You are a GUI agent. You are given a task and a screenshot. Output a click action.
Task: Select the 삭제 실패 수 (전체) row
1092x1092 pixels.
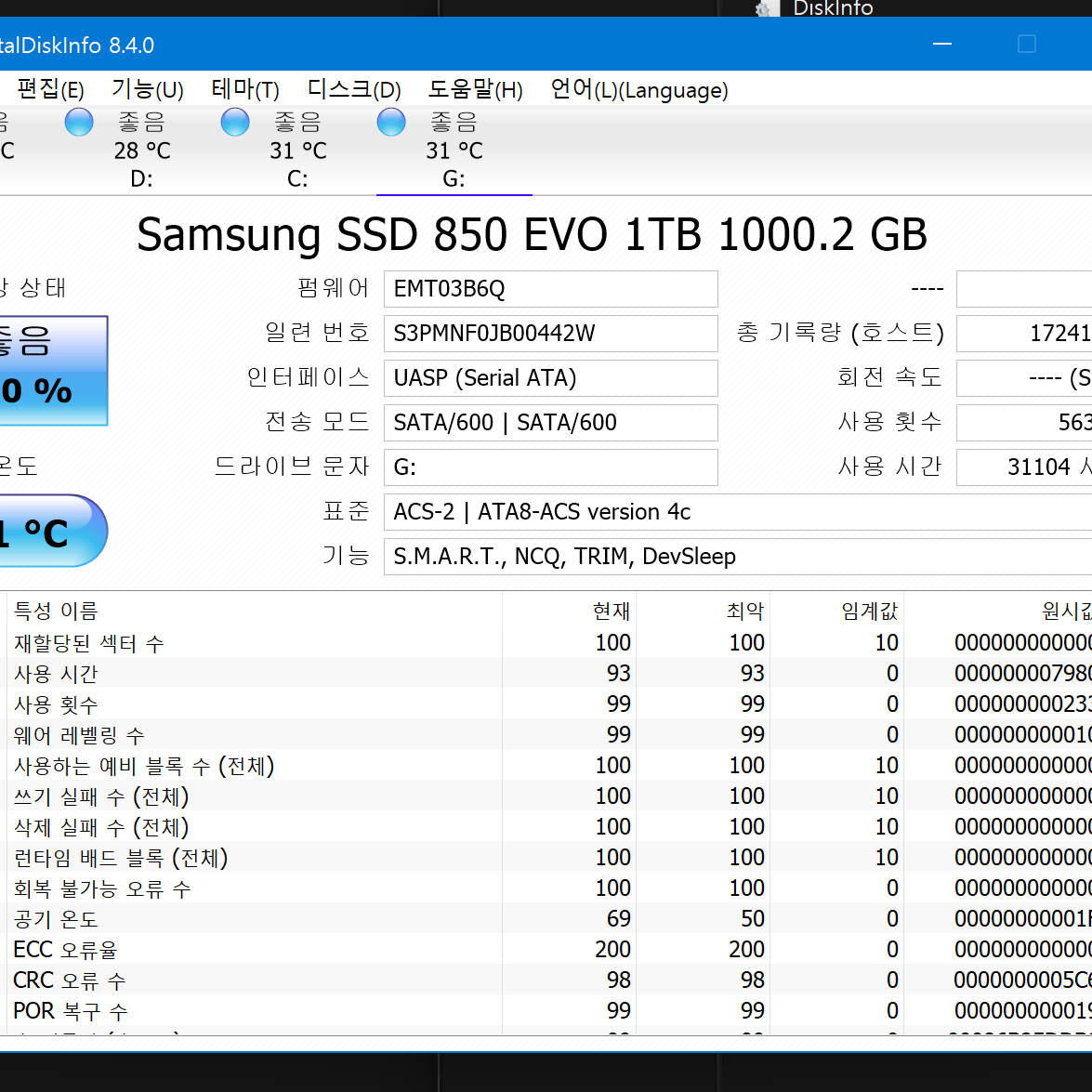546,826
